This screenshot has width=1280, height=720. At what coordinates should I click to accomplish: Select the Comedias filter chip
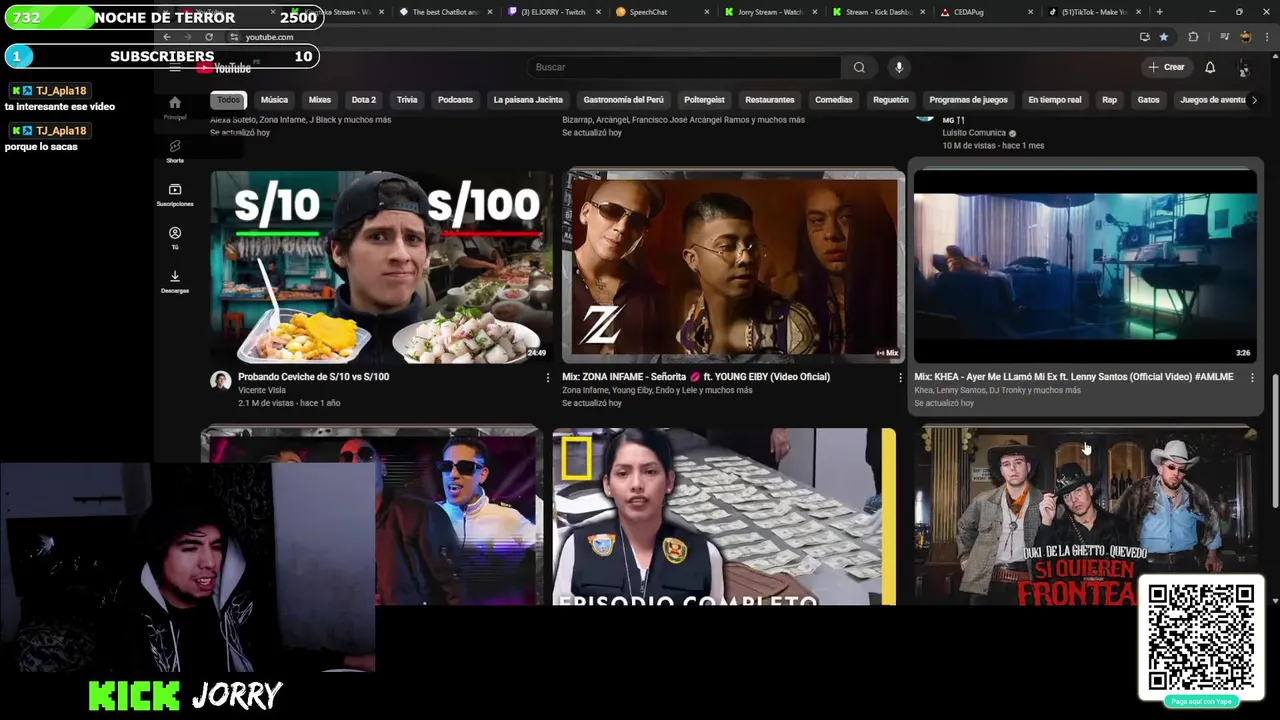[x=834, y=100]
